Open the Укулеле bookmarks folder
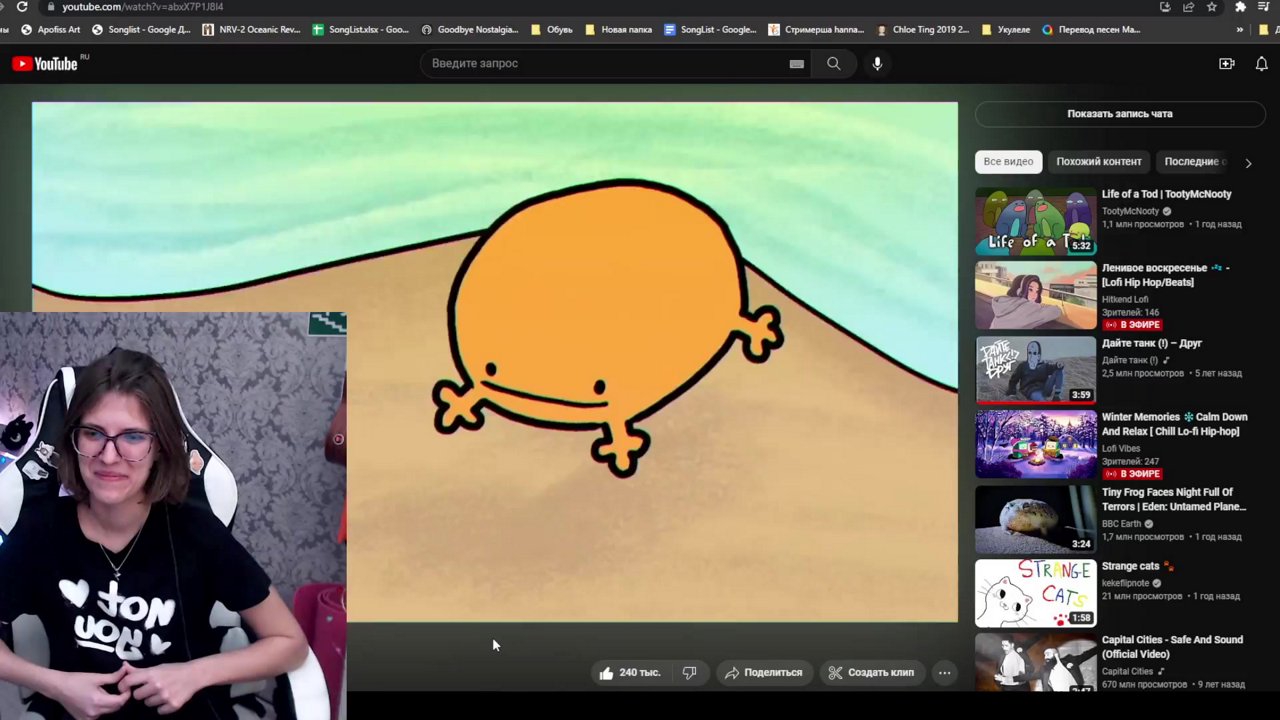Viewport: 1280px width, 720px height. (1007, 29)
